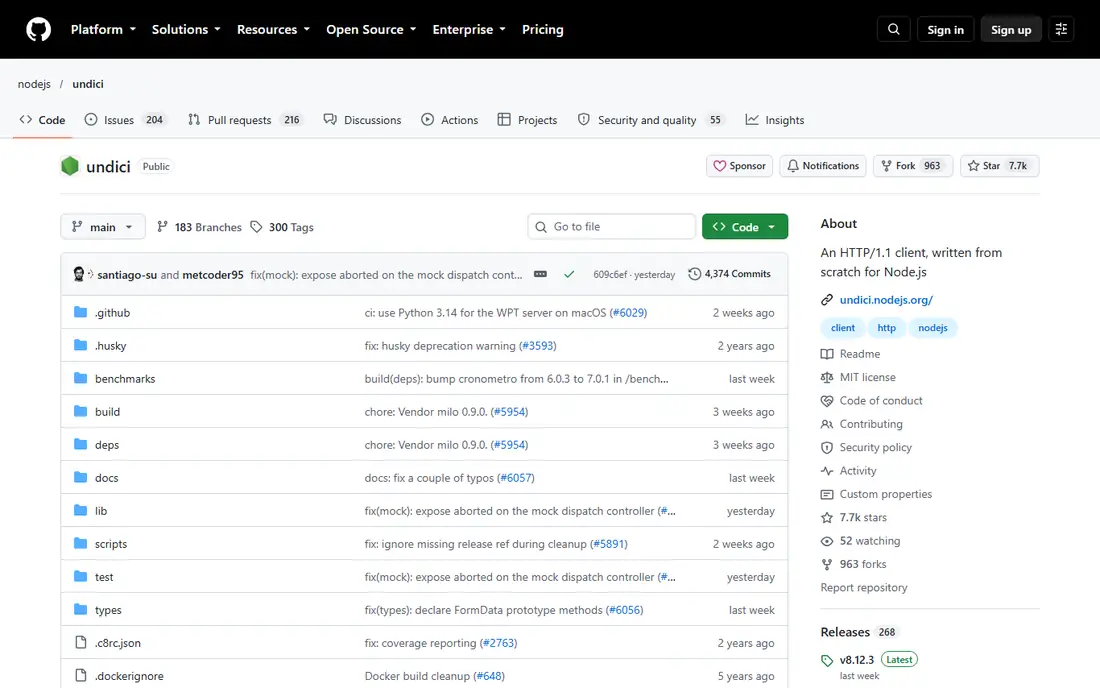Expand the Solutions menu
Screen dimensions: 1100x688
click(x=186, y=29)
